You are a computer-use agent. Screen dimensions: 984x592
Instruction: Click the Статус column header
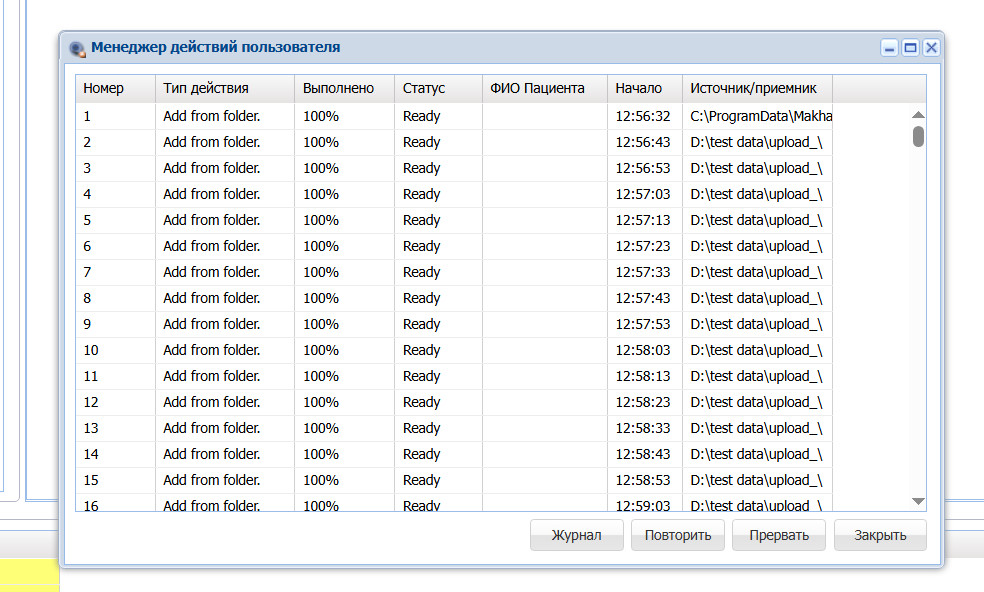tap(439, 89)
